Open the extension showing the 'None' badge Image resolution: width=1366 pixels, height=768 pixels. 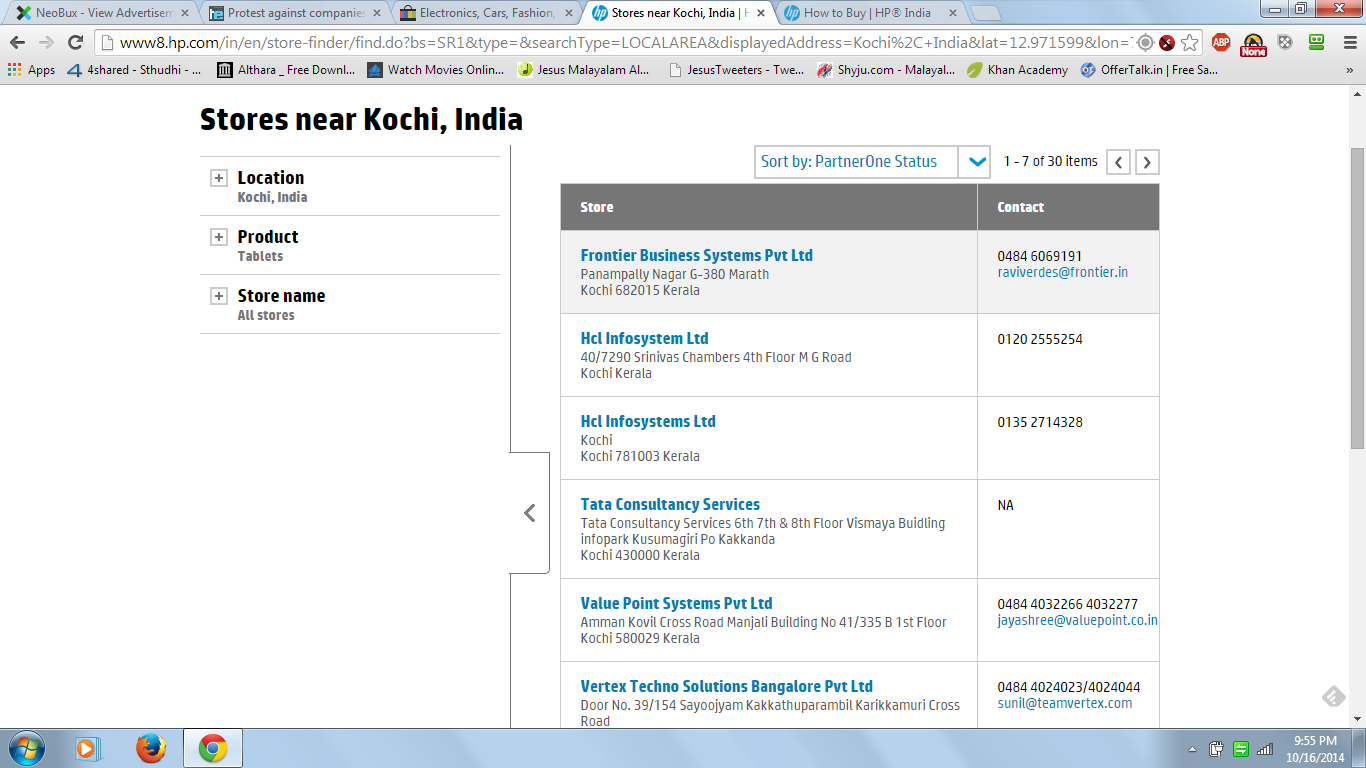pyautogui.click(x=1253, y=44)
